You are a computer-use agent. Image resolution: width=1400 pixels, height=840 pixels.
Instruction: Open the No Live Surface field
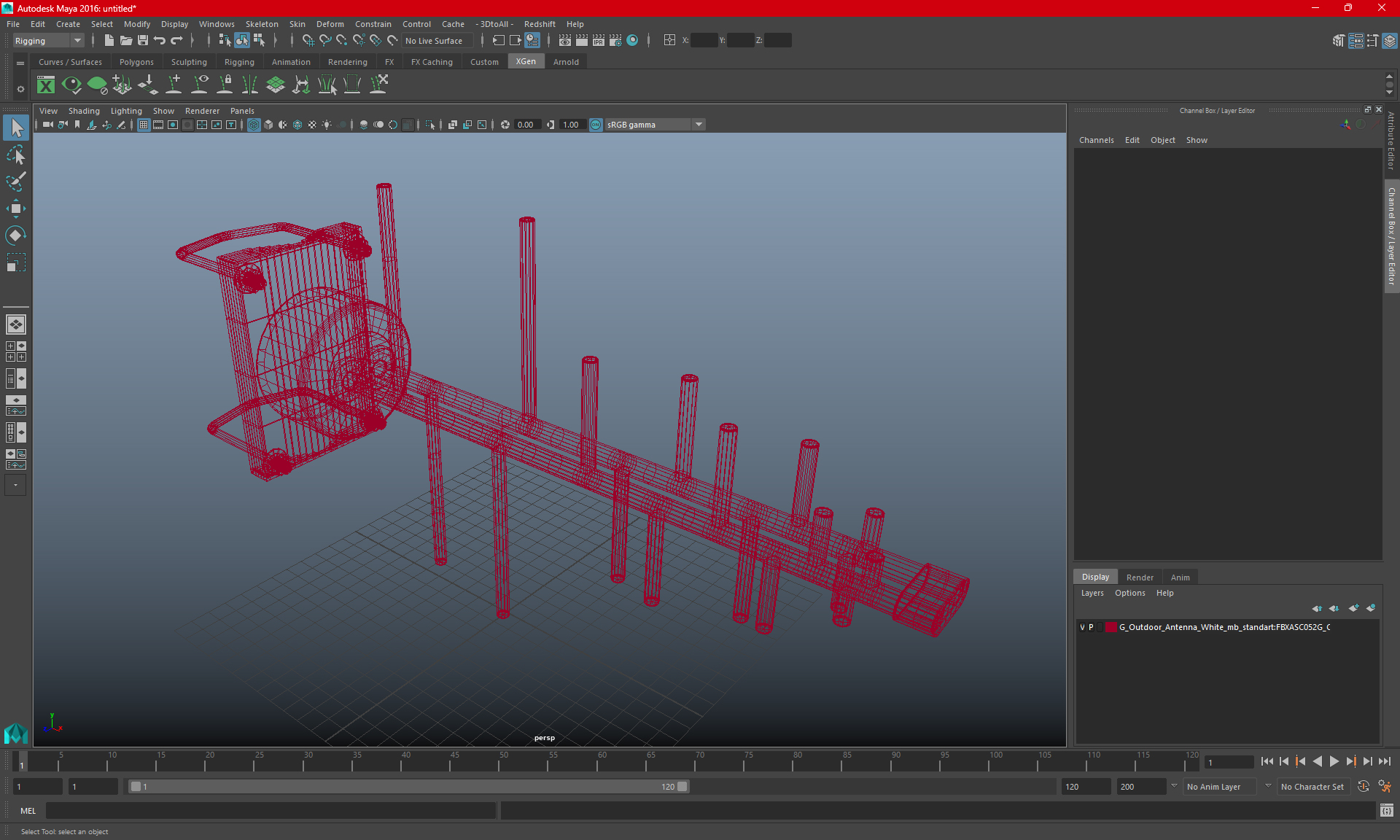pos(437,41)
